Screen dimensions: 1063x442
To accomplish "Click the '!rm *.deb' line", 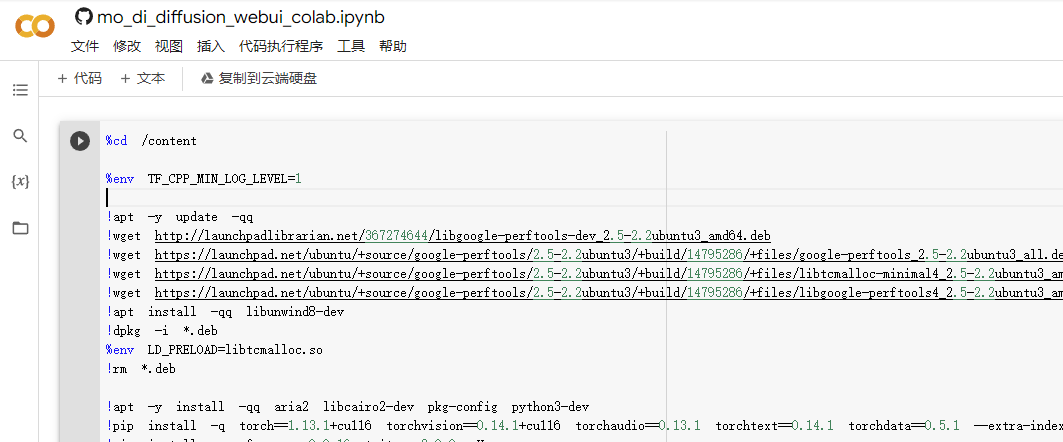I will [141, 369].
